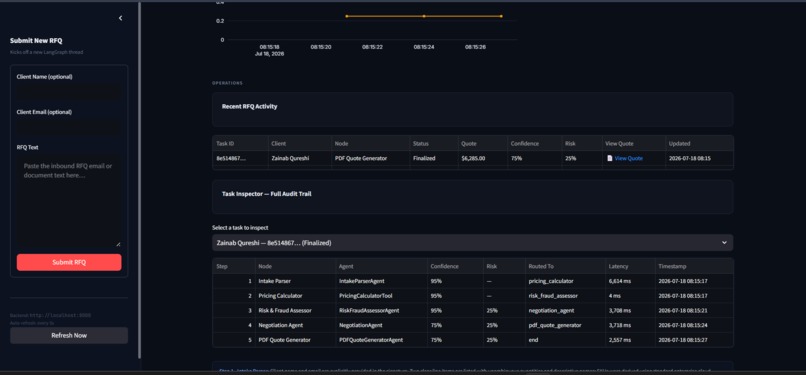Click the Updated column header

point(699,143)
